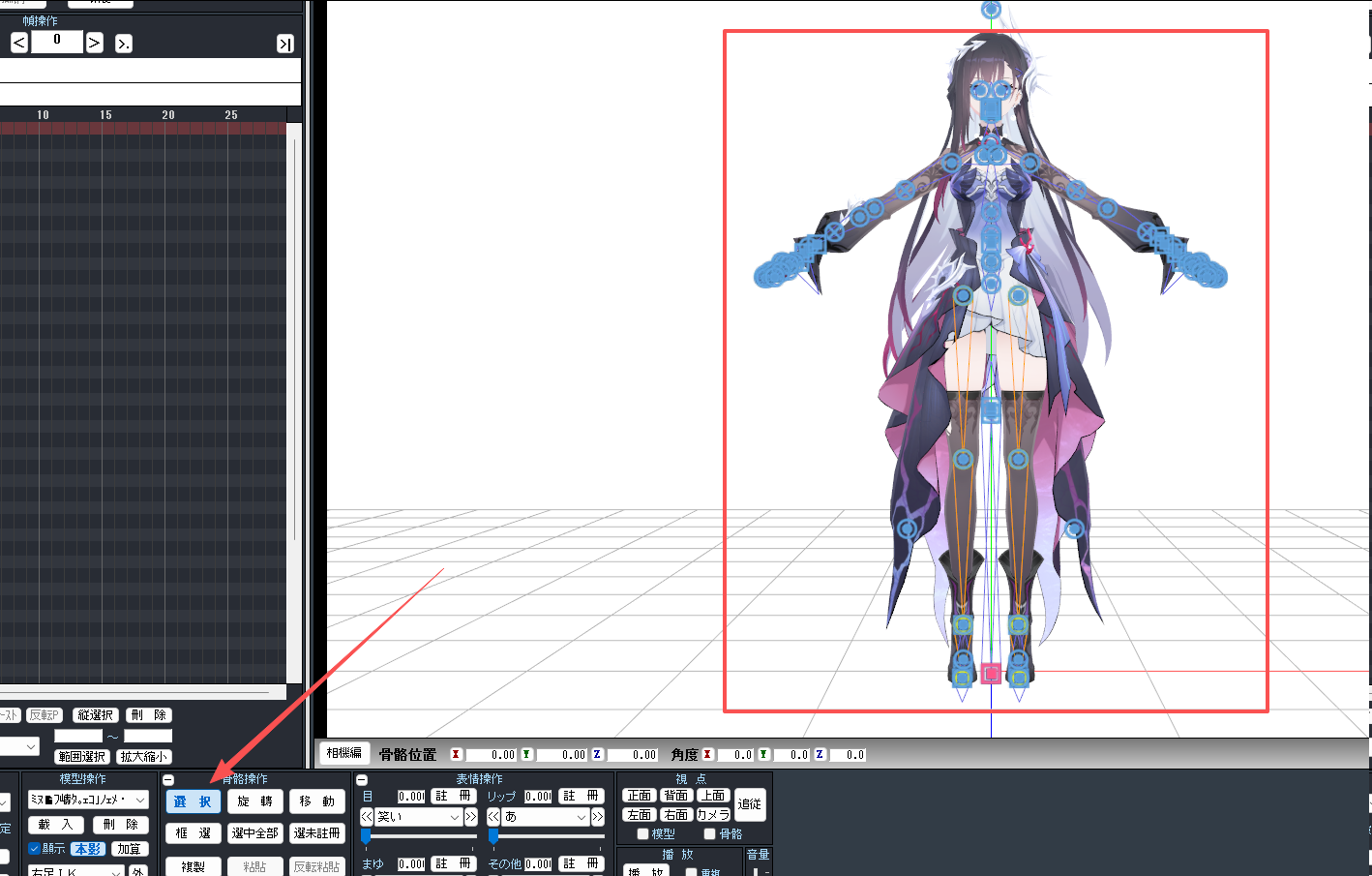Toggle the repeat checkbox in 播放 panel

(691, 872)
